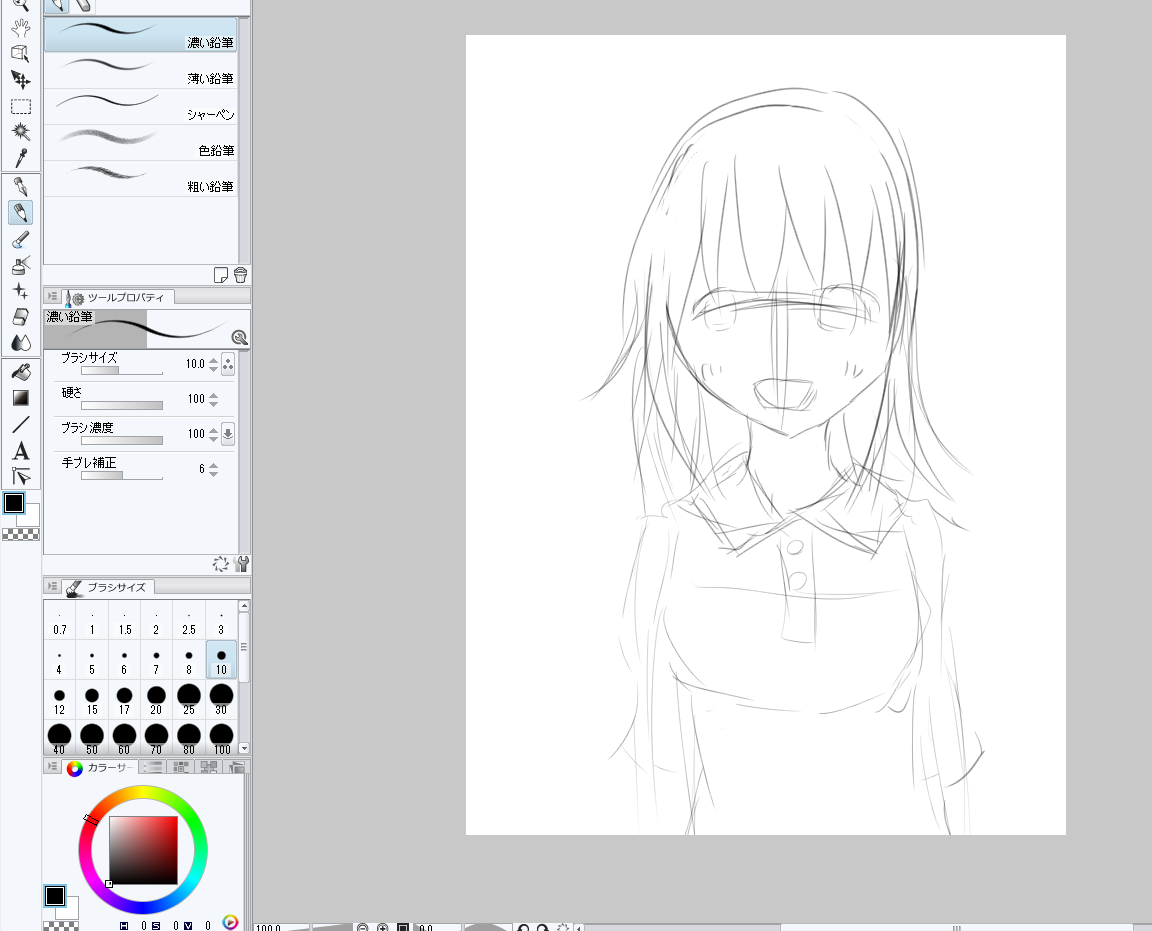
Task: Select the rectangular Selection marquee tool
Action: click(x=20, y=106)
